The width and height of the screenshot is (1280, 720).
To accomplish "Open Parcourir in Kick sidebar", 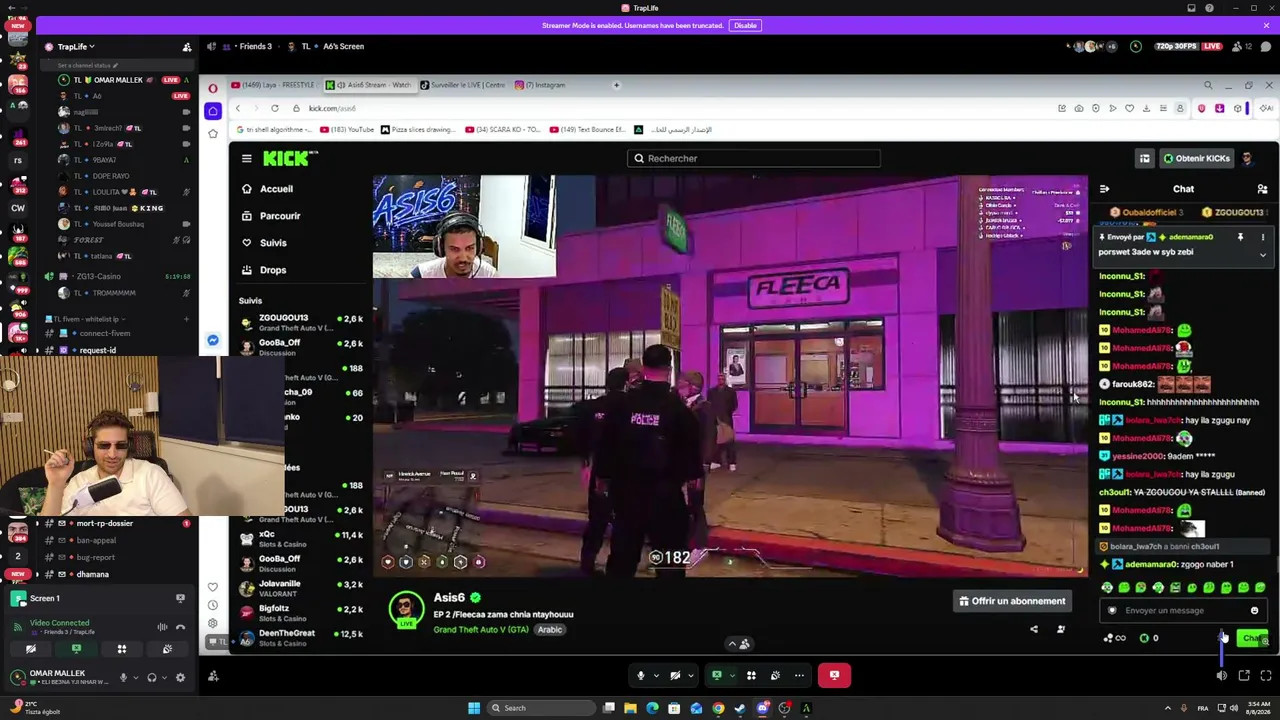I will (x=271, y=216).
